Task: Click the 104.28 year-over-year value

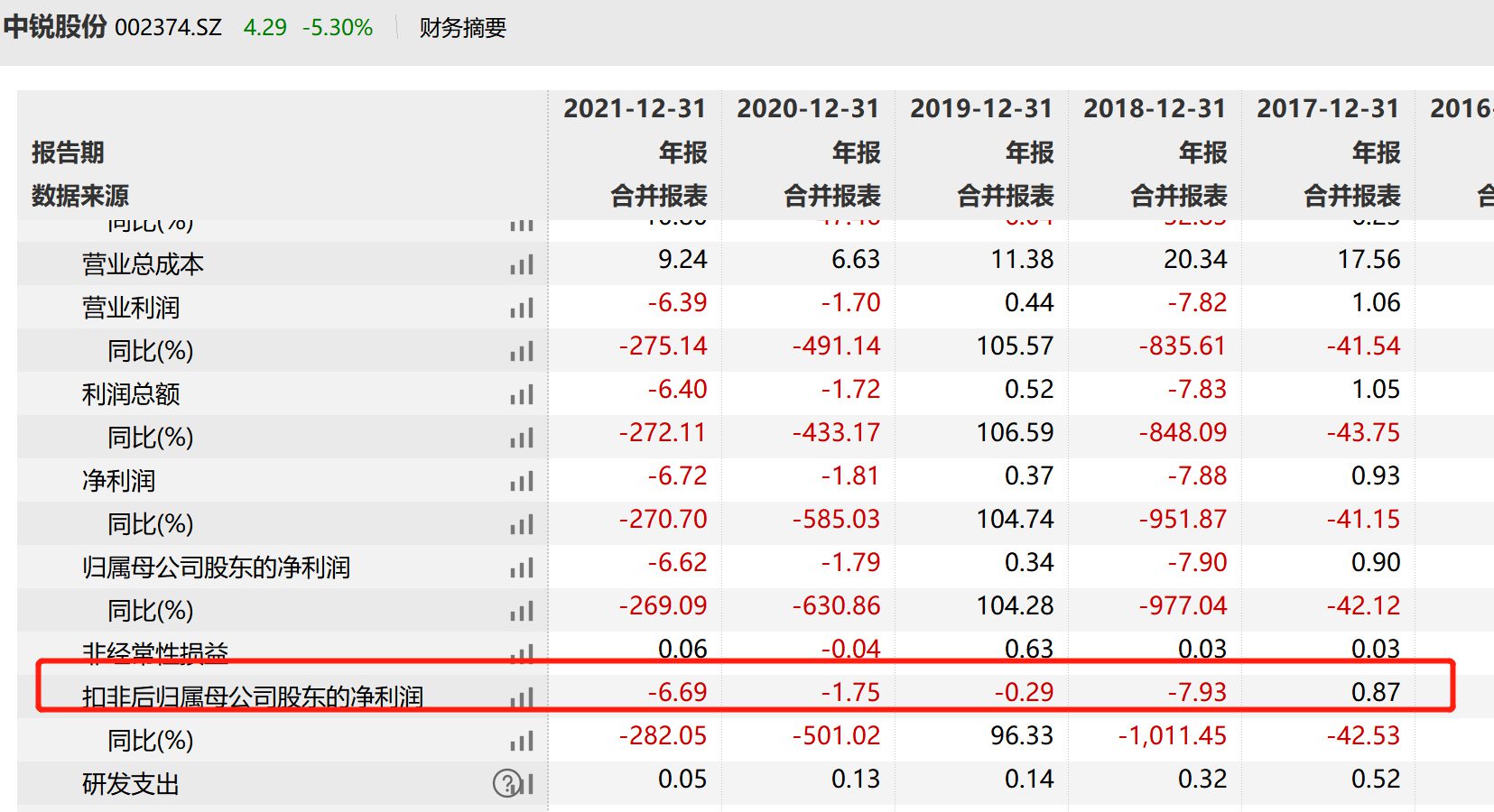Action: click(1016, 606)
